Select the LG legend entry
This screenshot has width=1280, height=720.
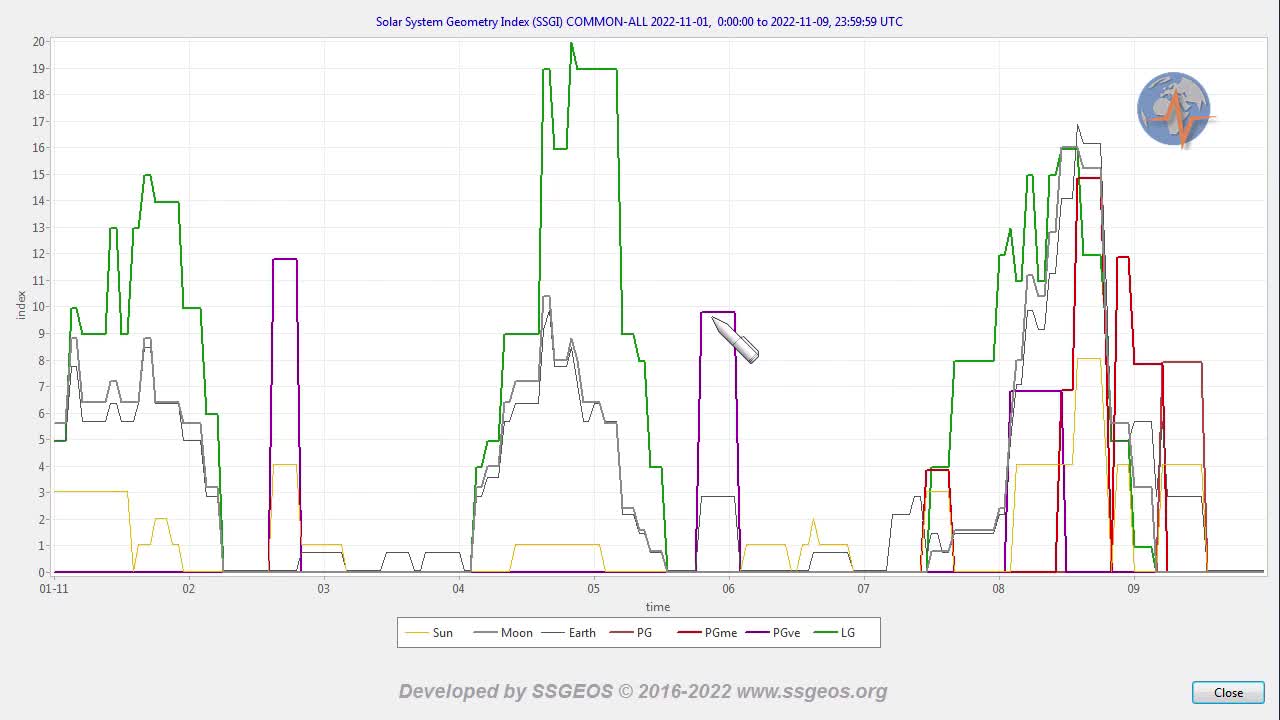pyautogui.click(x=835, y=632)
